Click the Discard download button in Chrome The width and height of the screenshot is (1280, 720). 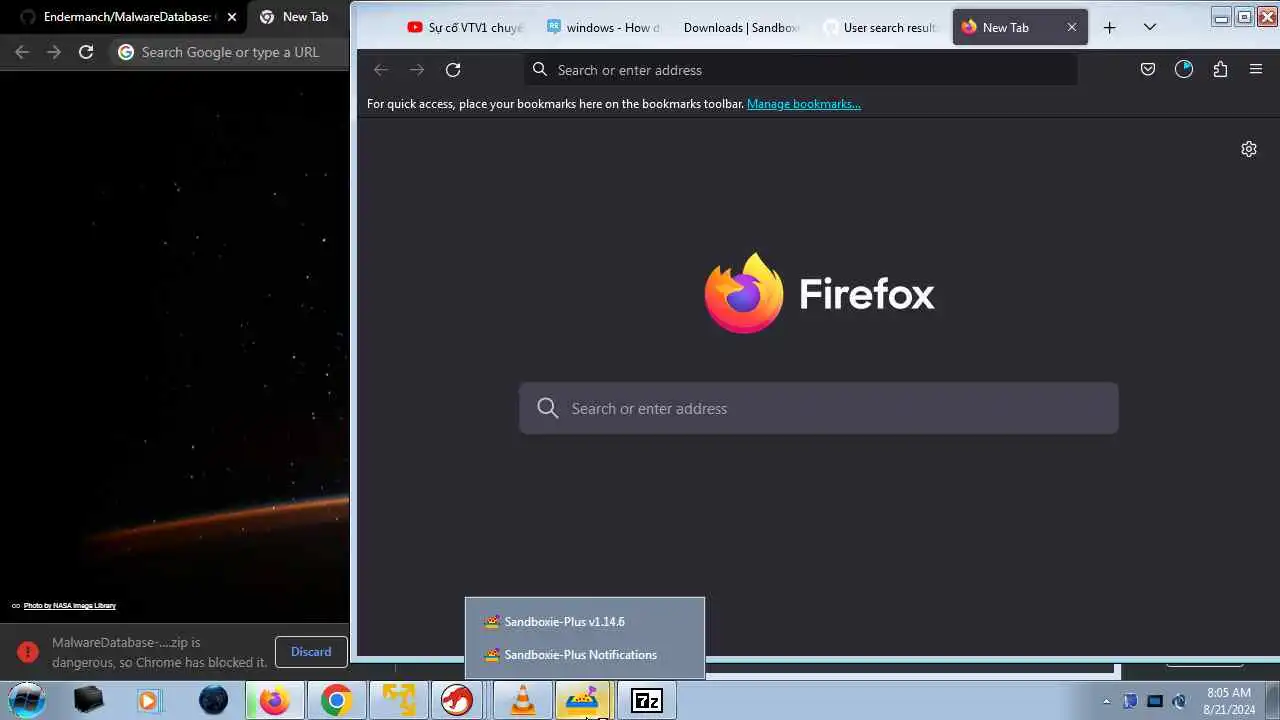point(311,652)
